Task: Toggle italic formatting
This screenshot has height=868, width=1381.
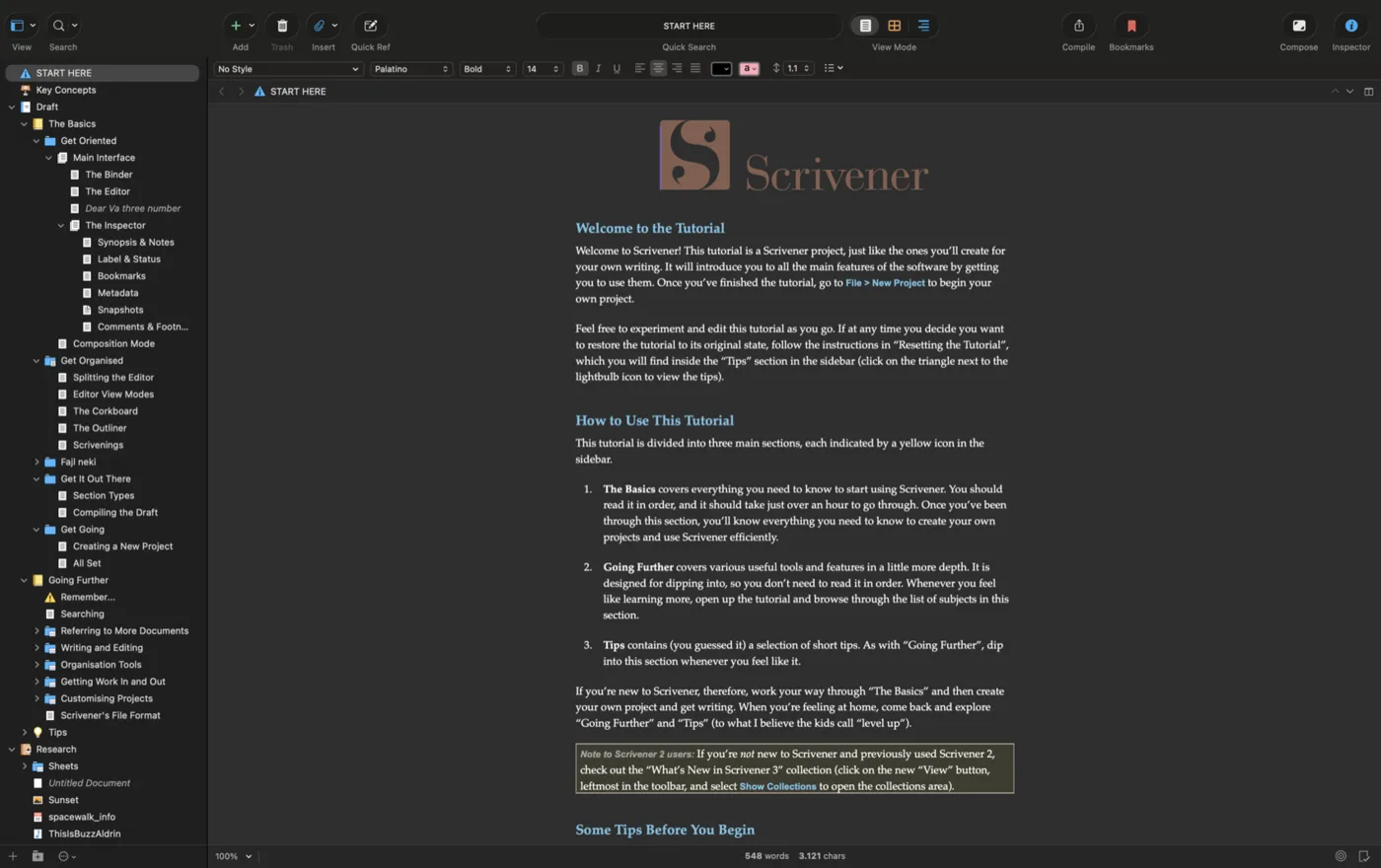Action: pos(598,68)
